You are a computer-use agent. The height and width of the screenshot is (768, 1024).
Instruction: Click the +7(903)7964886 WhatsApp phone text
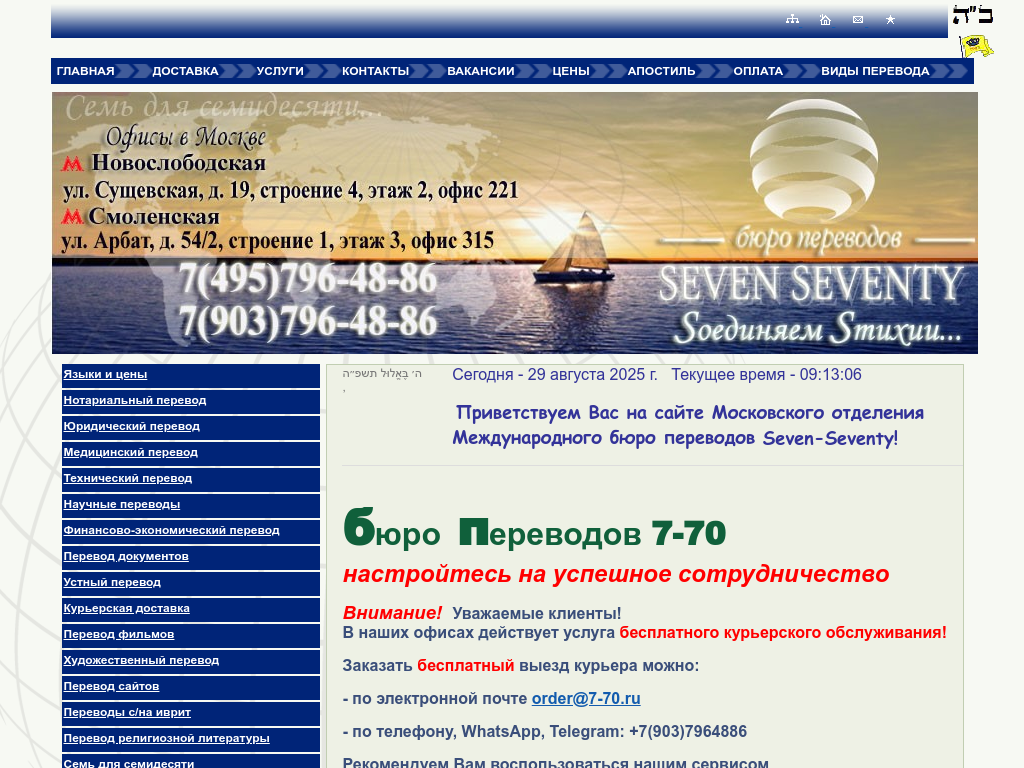click(x=688, y=731)
